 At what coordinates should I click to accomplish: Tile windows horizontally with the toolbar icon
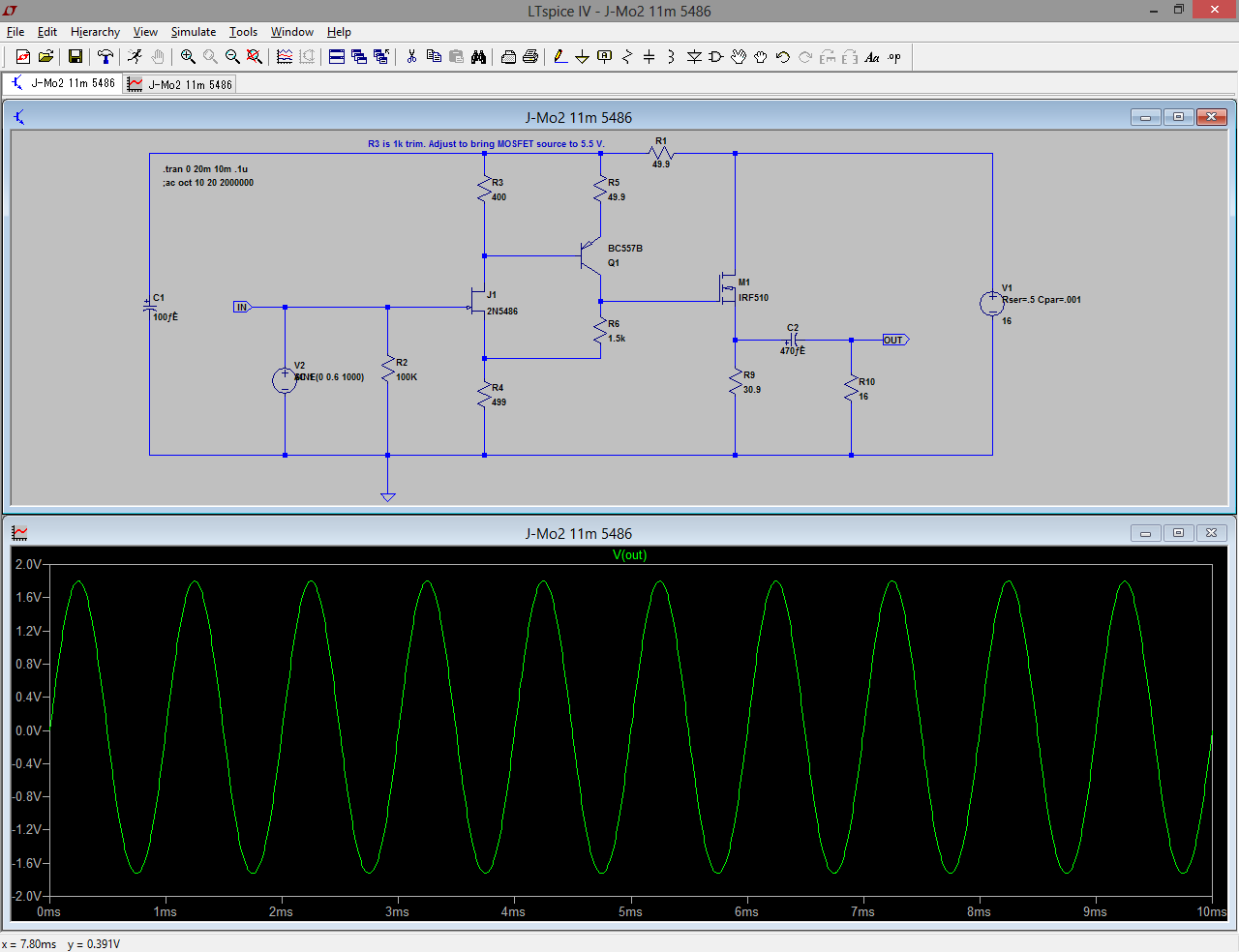click(x=337, y=57)
